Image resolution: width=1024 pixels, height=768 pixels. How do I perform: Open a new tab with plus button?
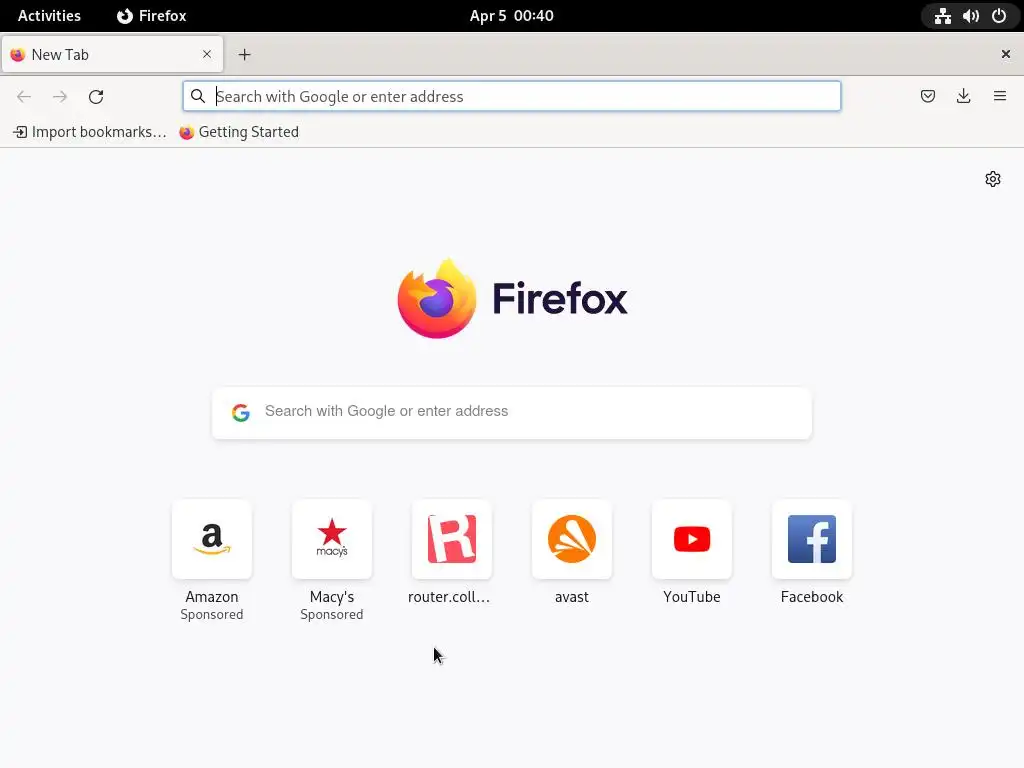(x=244, y=55)
